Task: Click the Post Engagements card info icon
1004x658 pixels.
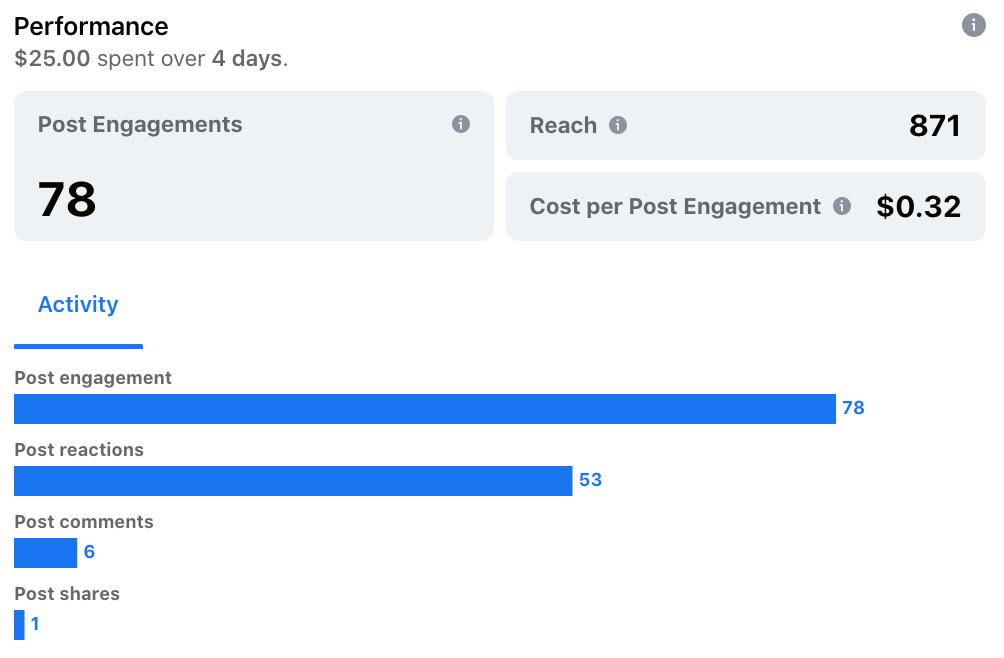Action: [461, 124]
